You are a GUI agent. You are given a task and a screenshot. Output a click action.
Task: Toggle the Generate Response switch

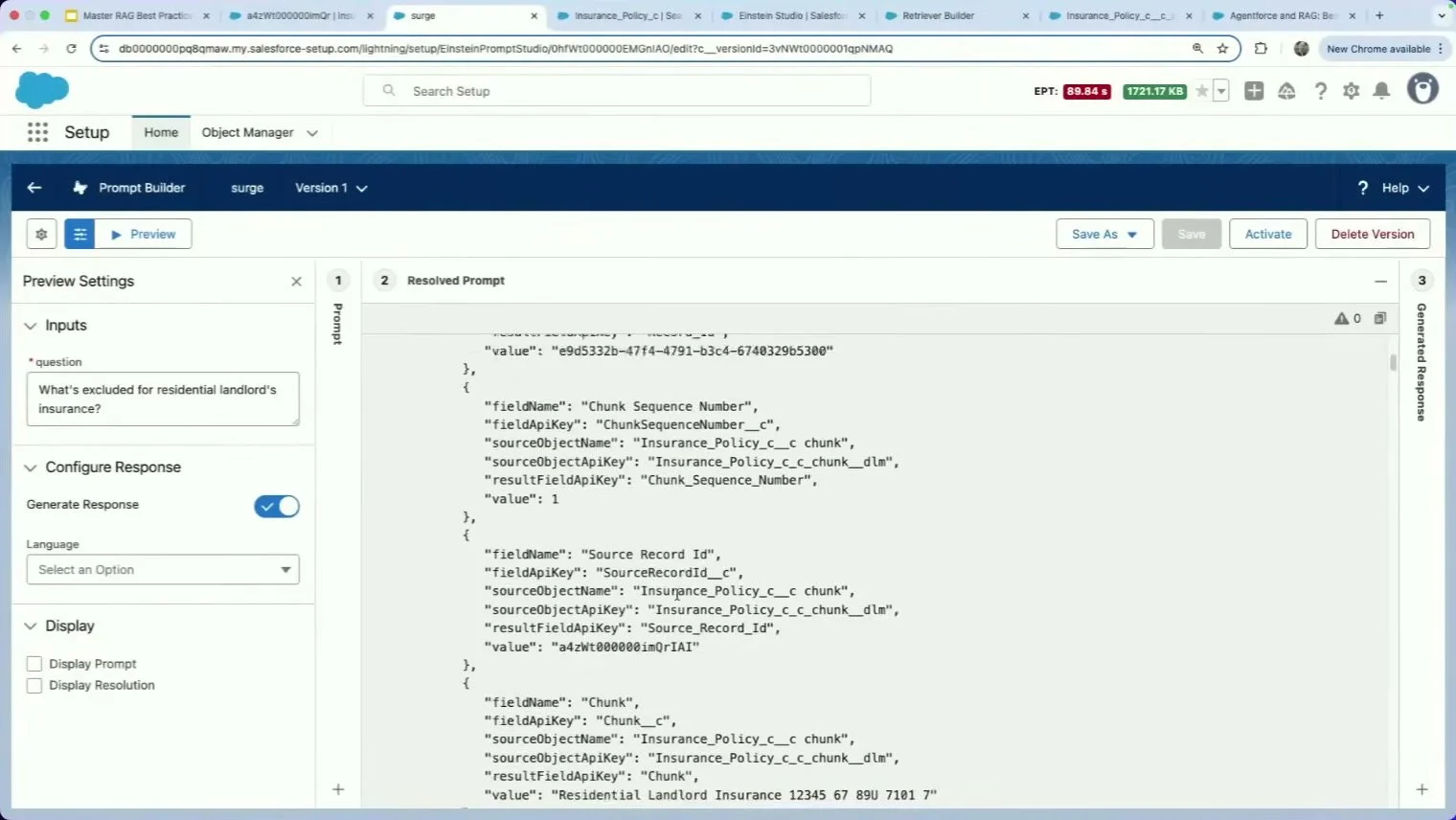pos(277,506)
